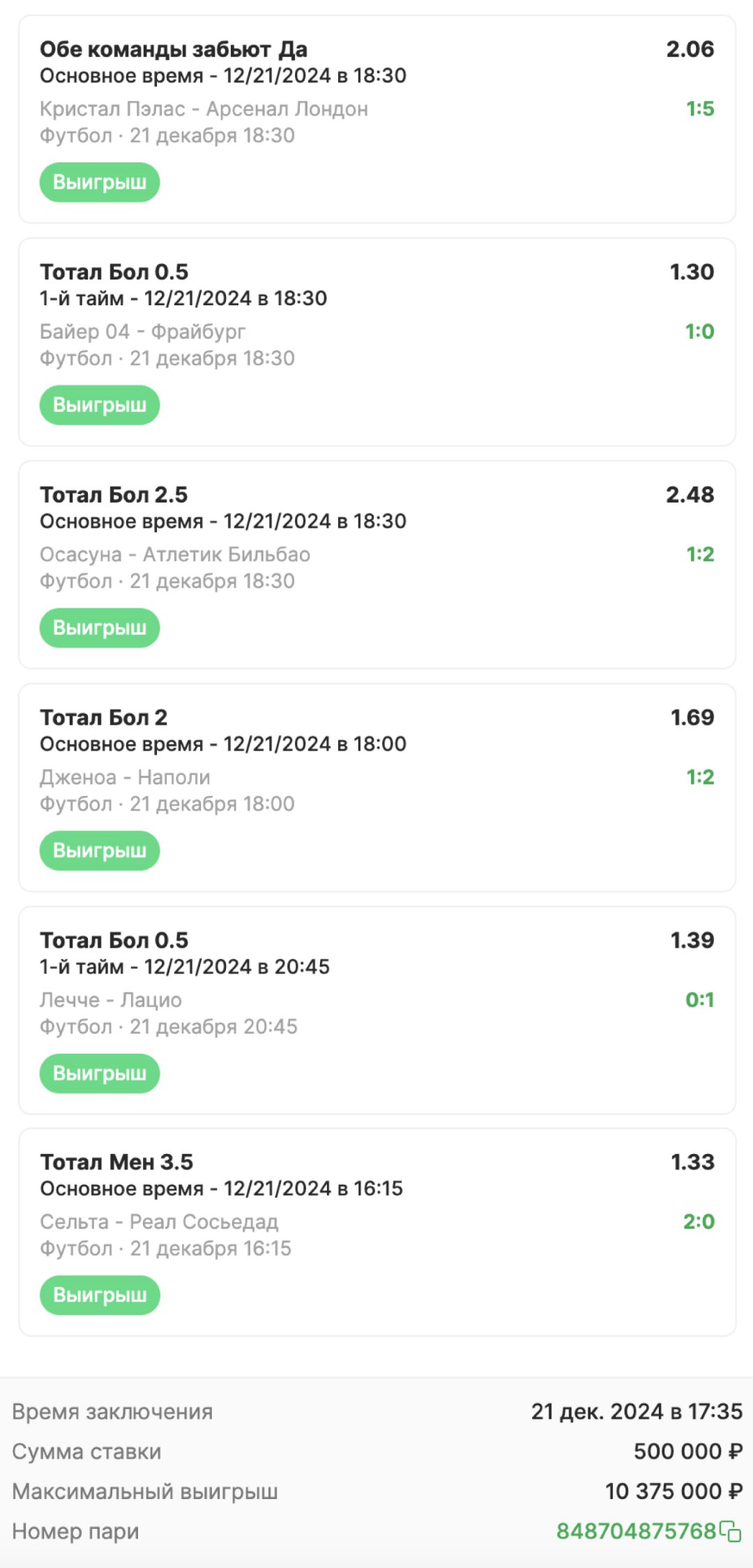The height and width of the screenshot is (1568, 753).
Task: Select the 2.06 odds value
Action: (690, 49)
